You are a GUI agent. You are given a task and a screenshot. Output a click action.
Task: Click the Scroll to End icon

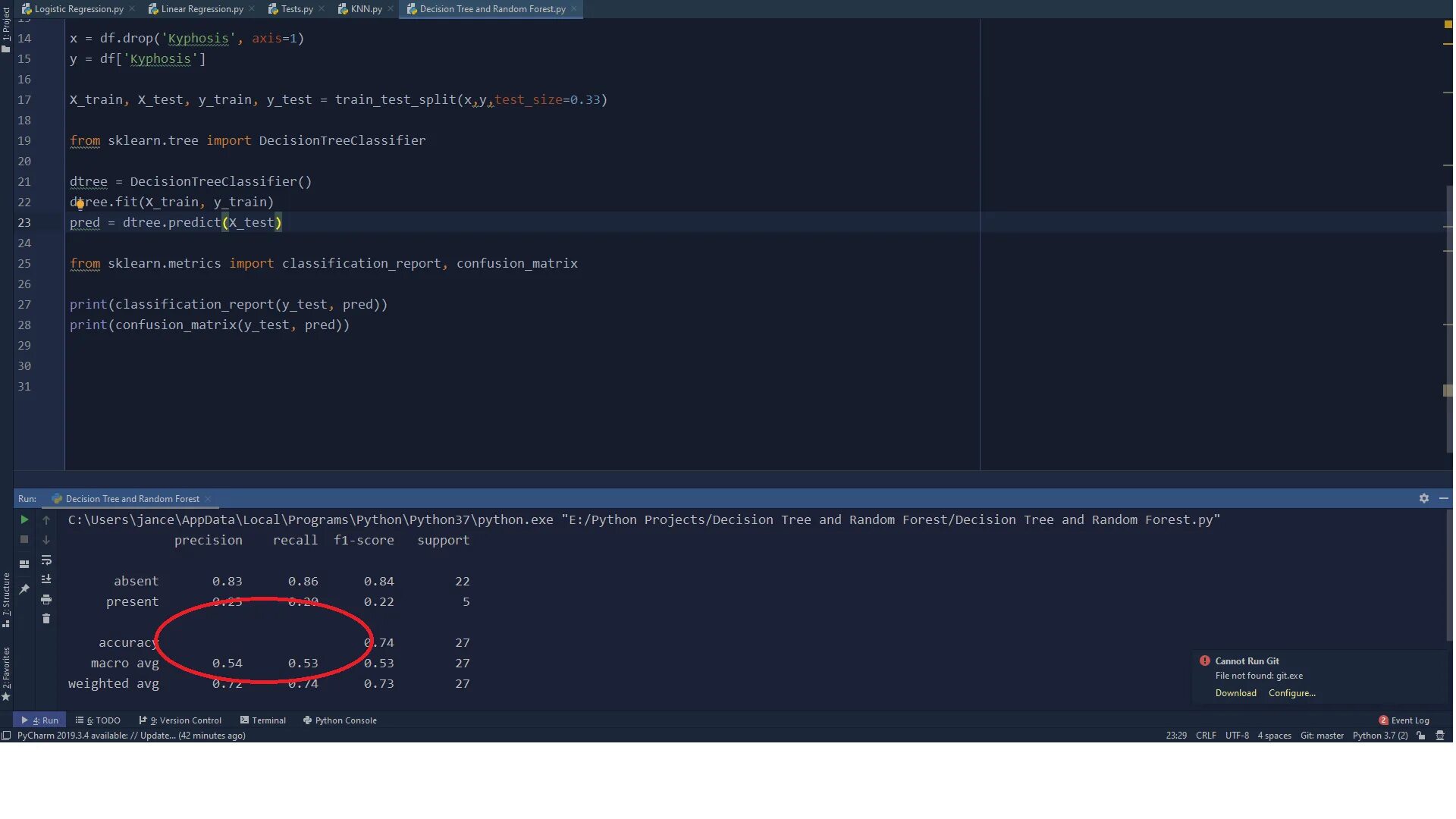tap(46, 579)
